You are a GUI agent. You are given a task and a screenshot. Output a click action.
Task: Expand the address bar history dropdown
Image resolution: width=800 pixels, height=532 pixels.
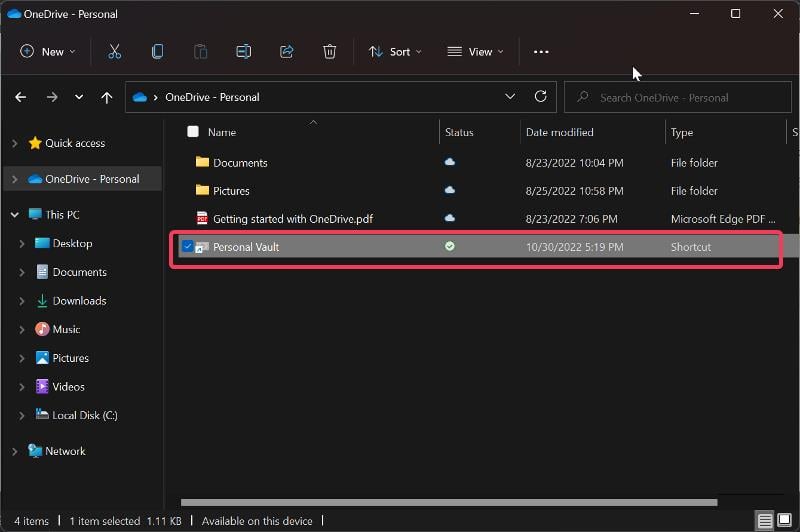tap(510, 96)
